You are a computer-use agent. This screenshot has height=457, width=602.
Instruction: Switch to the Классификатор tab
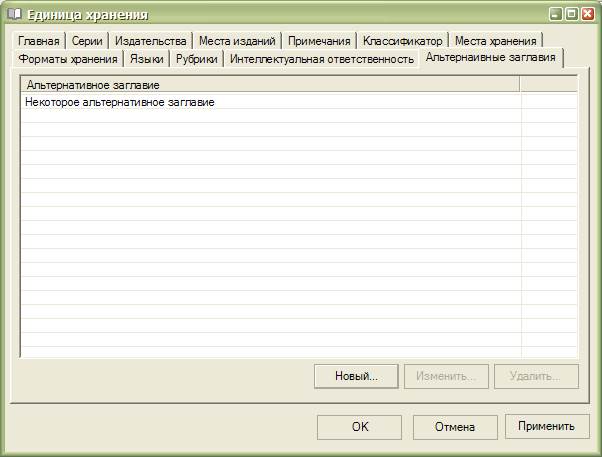coord(402,41)
